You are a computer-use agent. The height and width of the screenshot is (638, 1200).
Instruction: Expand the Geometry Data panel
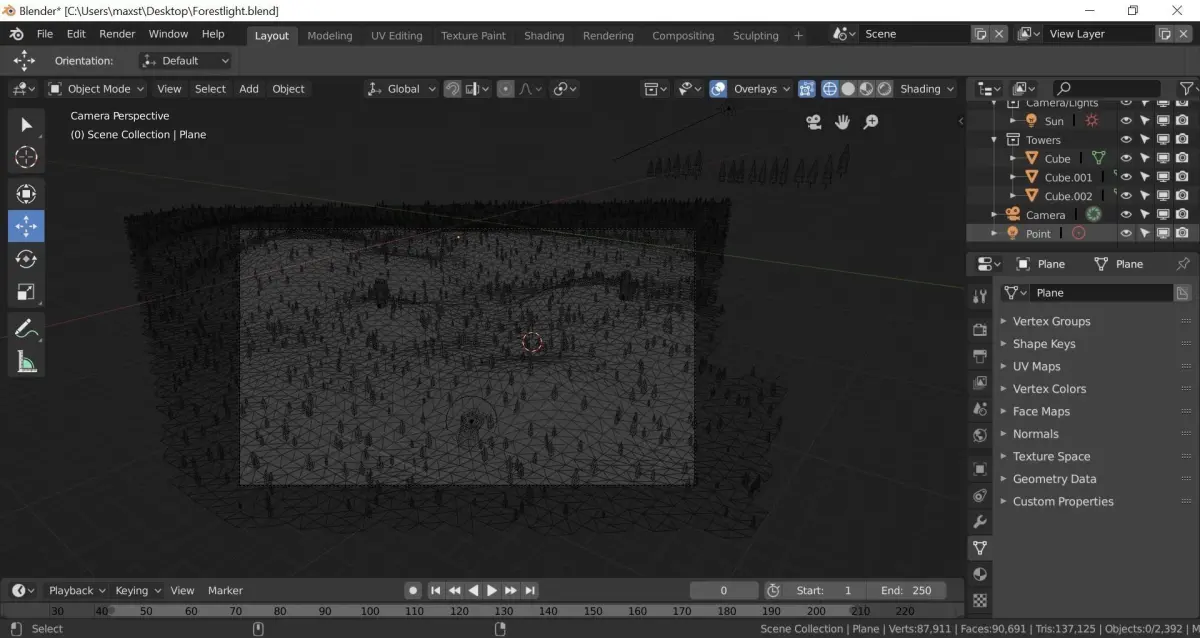1054,479
